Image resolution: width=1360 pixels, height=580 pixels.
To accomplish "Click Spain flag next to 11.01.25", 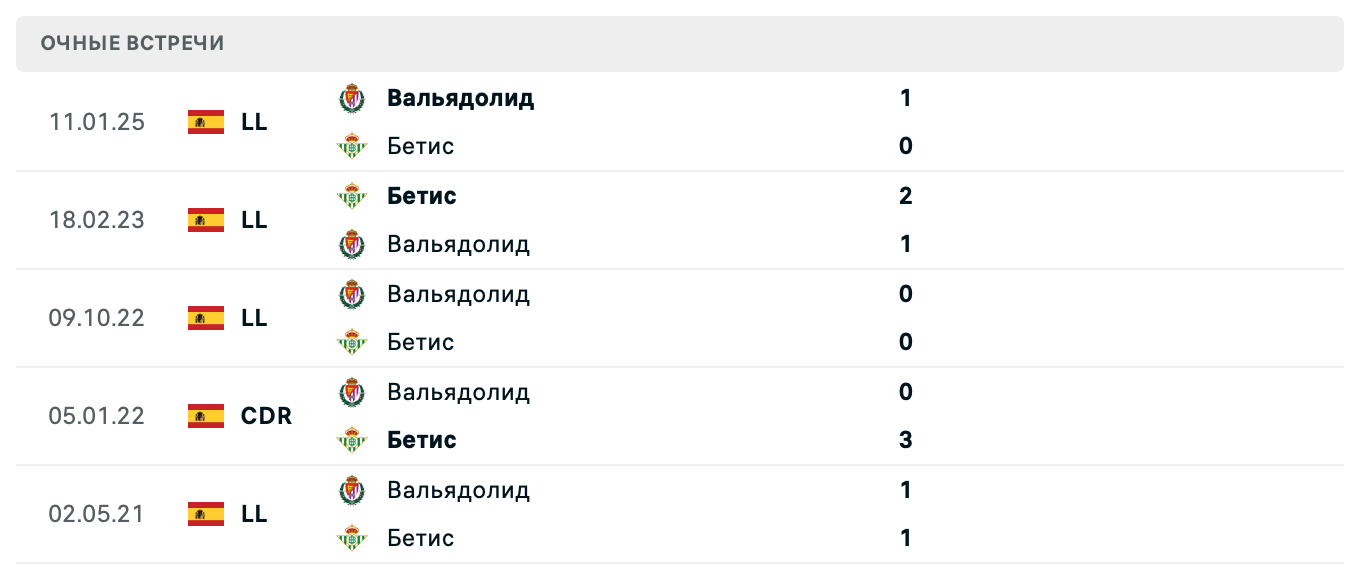I will pos(206,122).
